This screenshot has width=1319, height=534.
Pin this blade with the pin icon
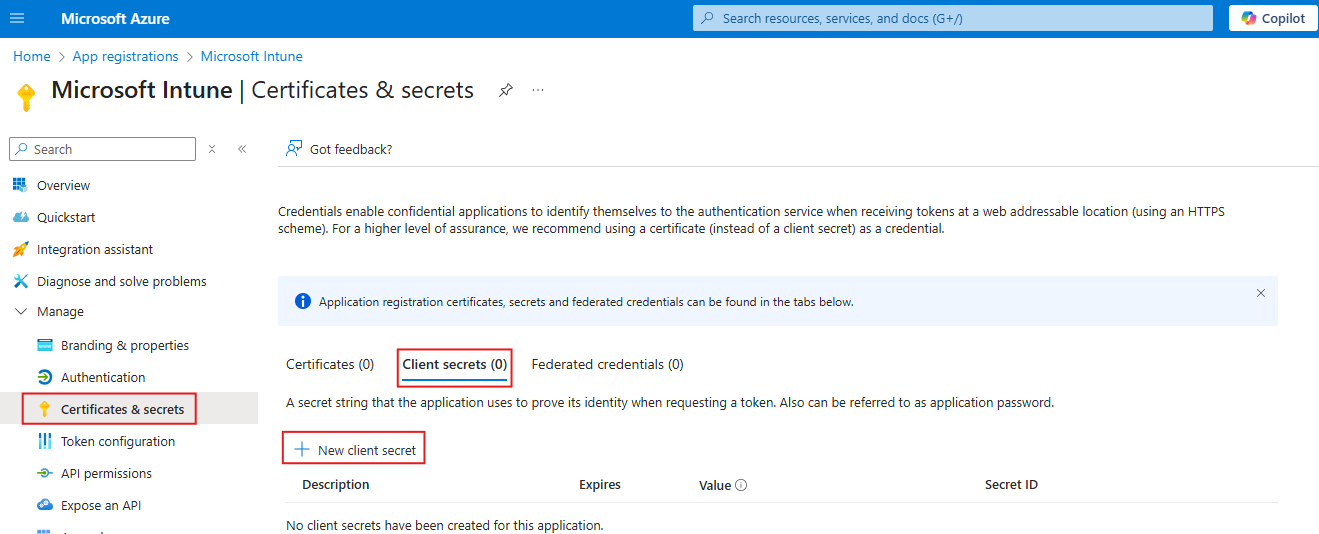(506, 90)
